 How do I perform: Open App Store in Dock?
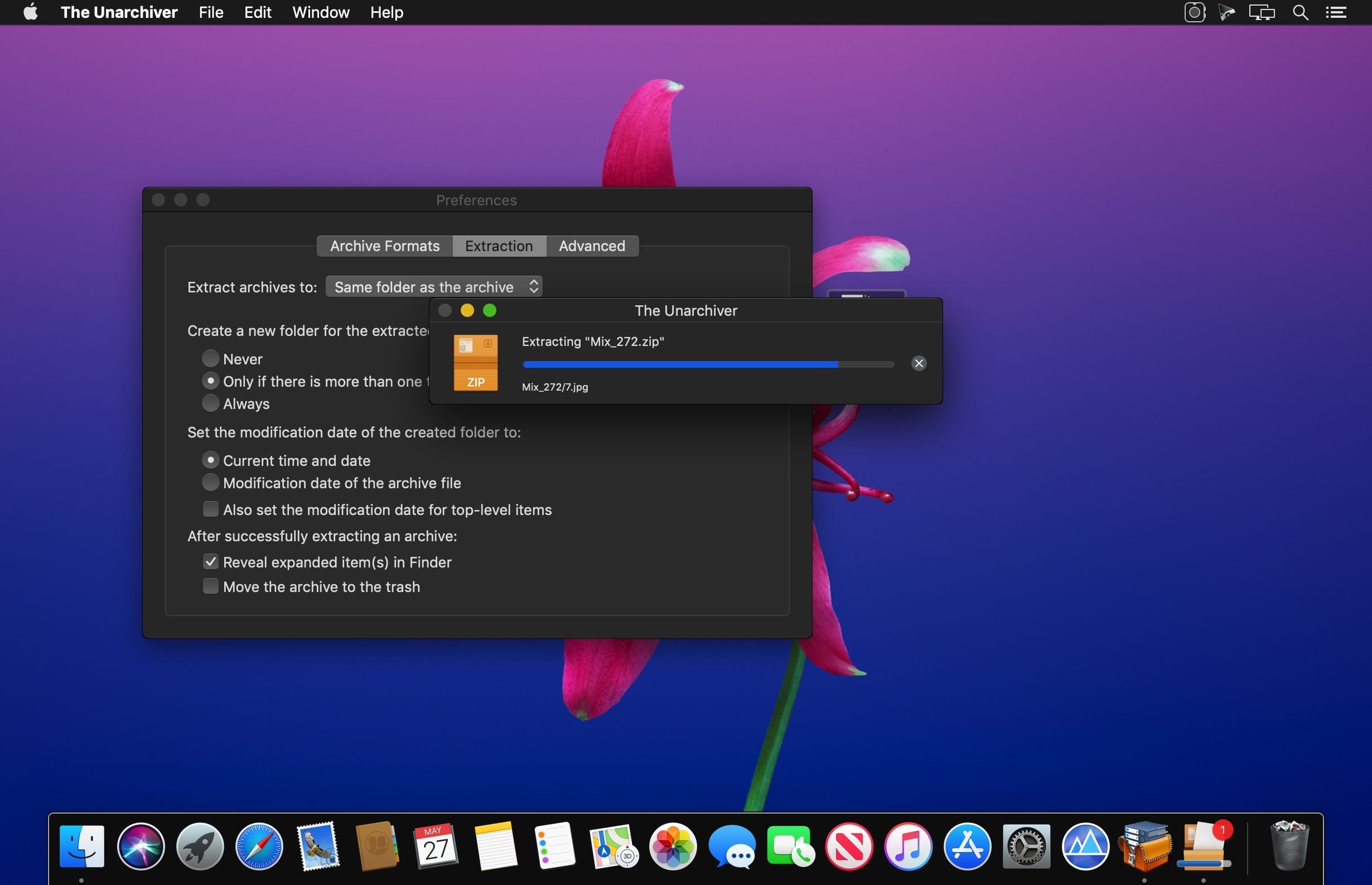pos(968,846)
